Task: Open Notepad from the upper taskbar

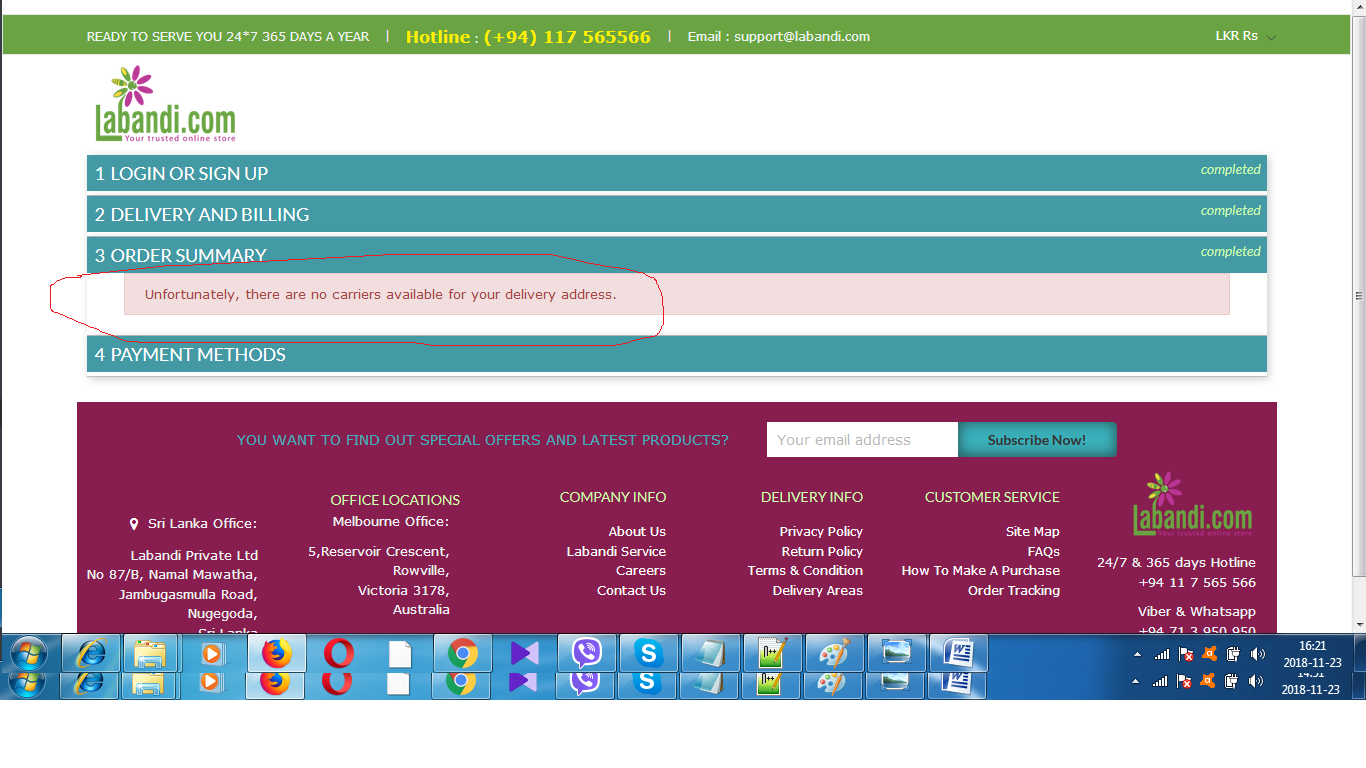Action: point(710,654)
